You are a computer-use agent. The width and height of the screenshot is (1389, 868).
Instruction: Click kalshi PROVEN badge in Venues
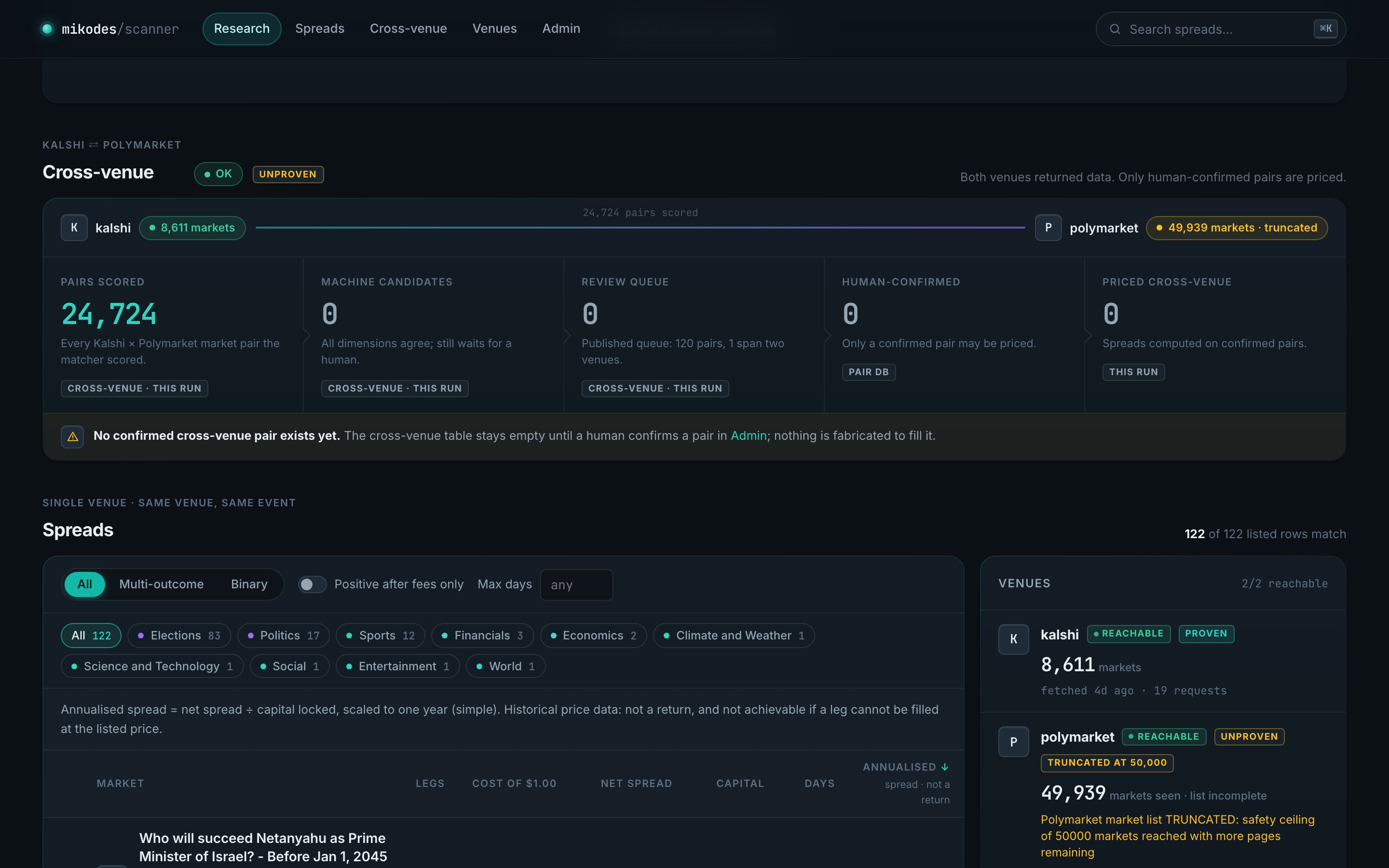[1206, 634]
